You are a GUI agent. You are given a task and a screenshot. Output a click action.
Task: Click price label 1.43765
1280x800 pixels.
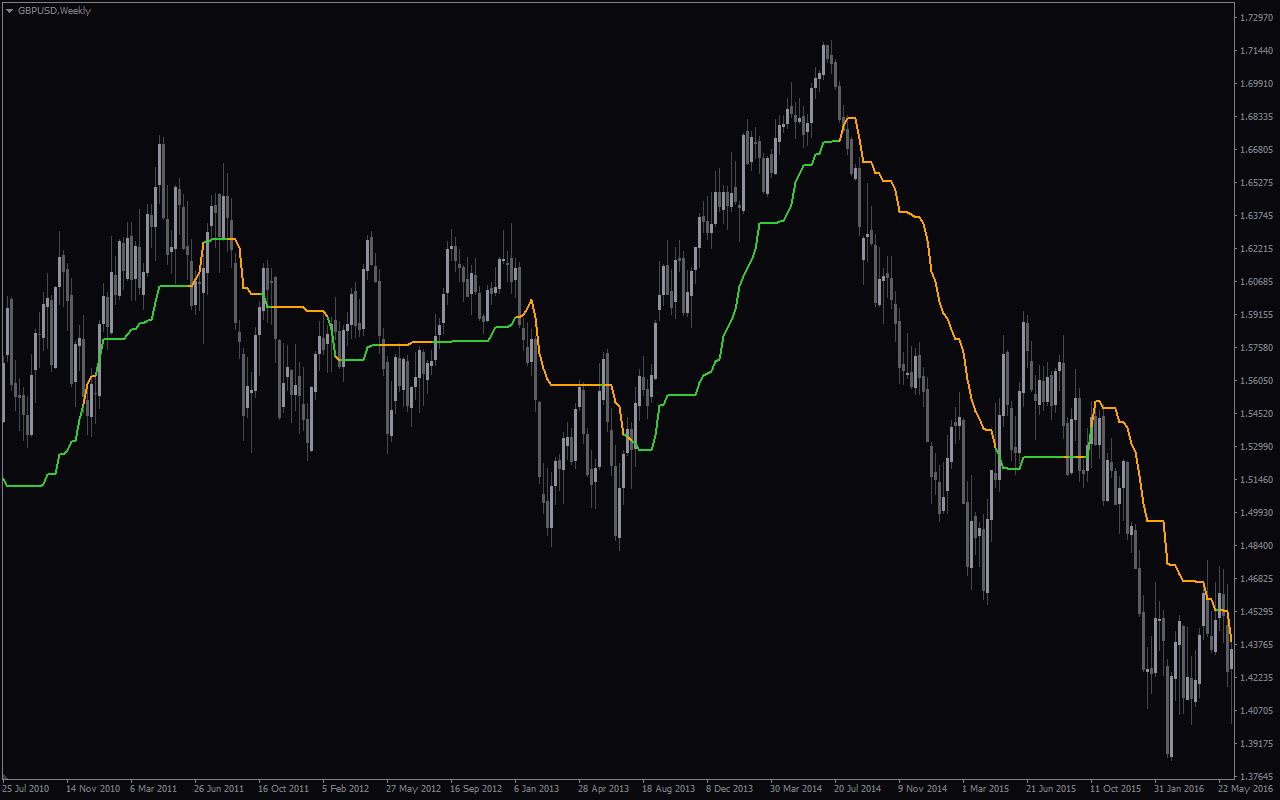pyautogui.click(x=1256, y=645)
